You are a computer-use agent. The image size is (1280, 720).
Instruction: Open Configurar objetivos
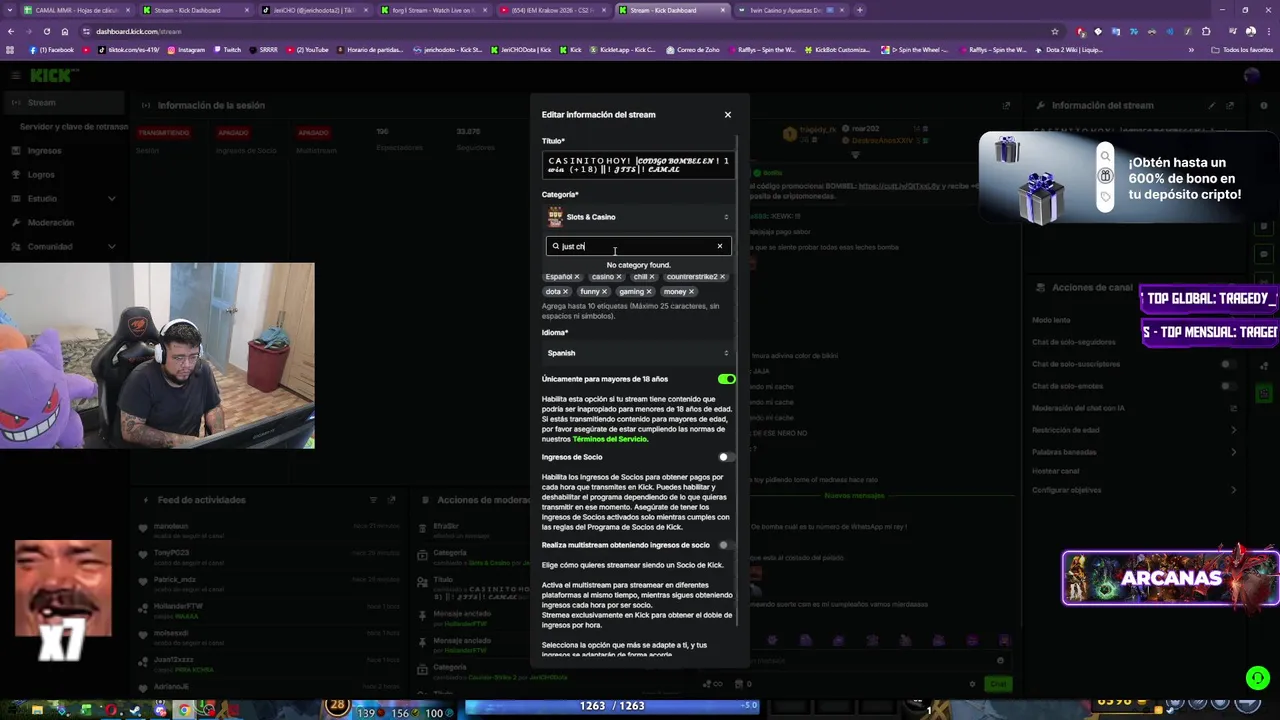1135,490
